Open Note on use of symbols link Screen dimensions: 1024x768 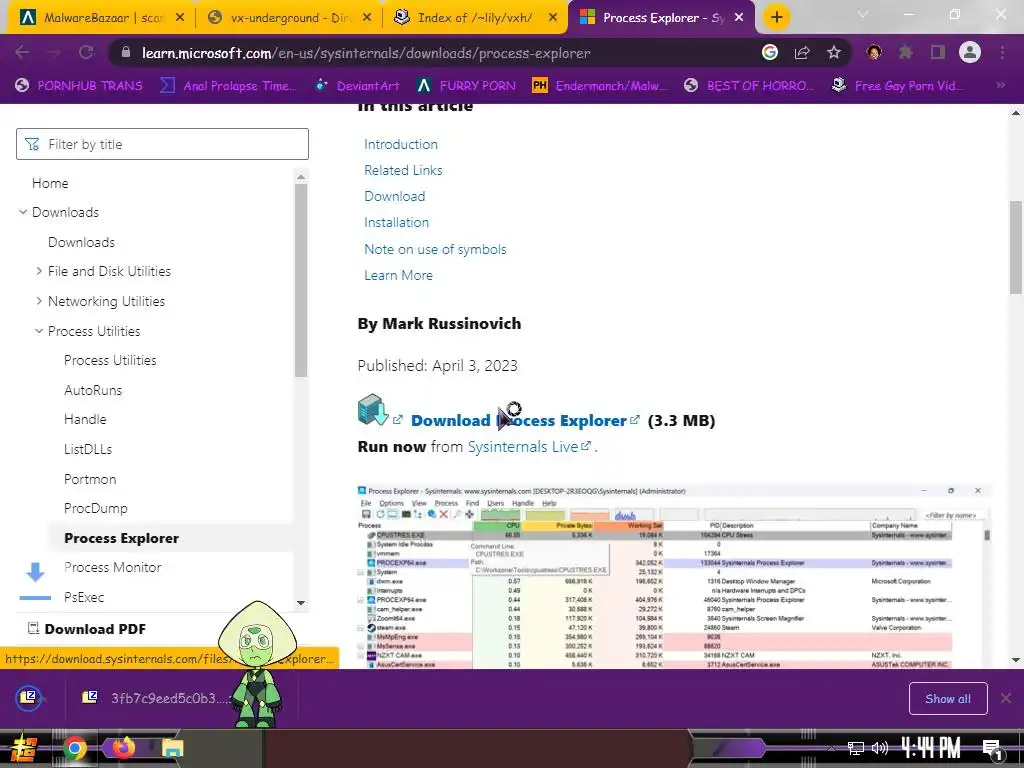tap(435, 249)
